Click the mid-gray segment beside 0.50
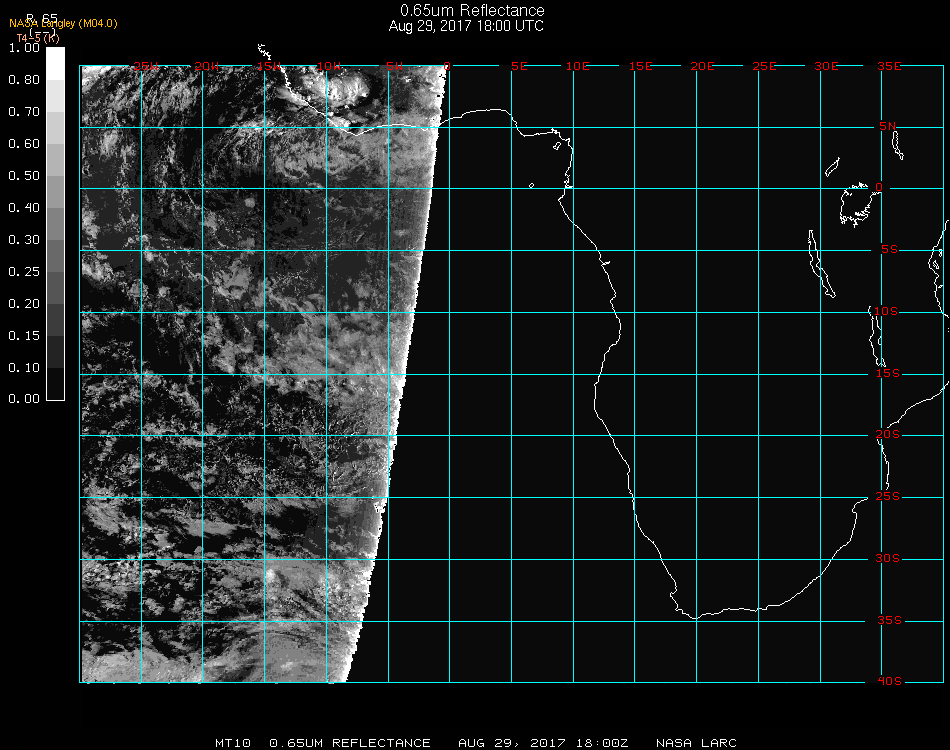 [55, 192]
